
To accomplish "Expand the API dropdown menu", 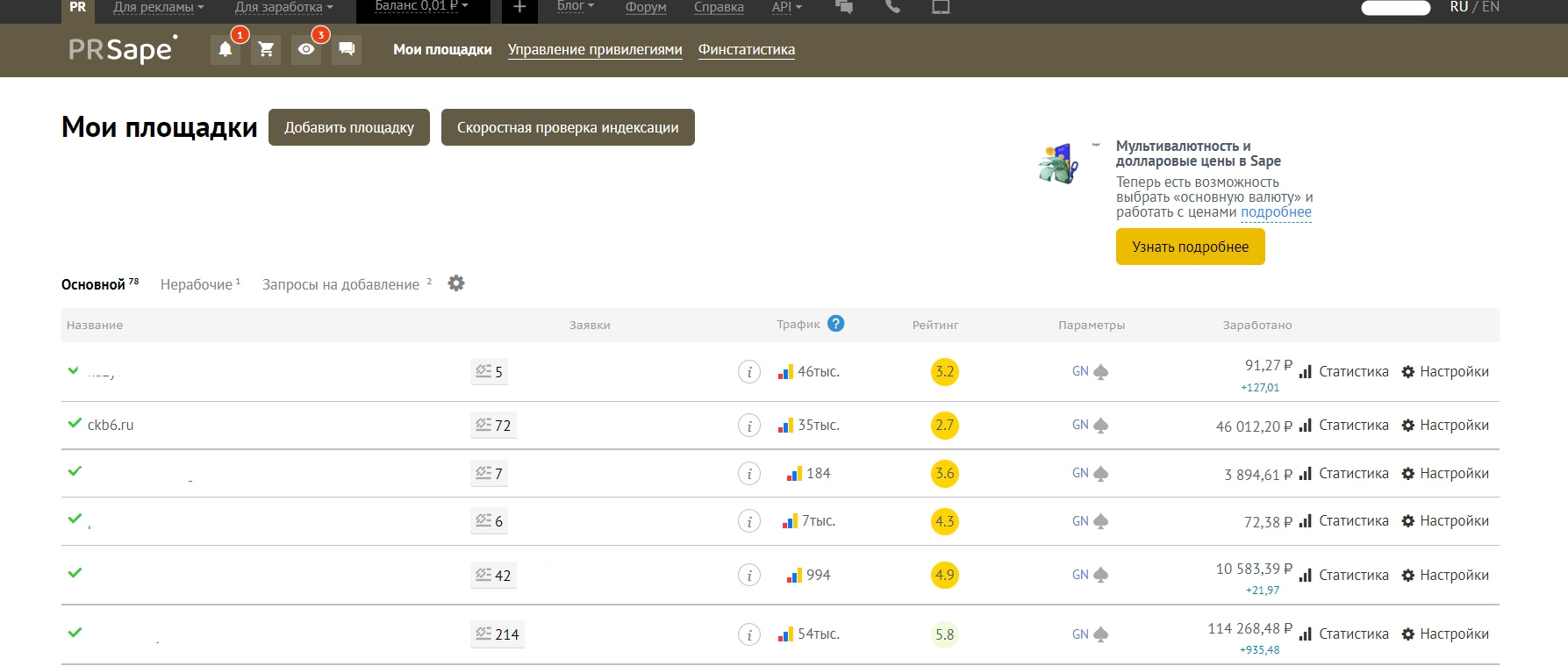I will (787, 7).
